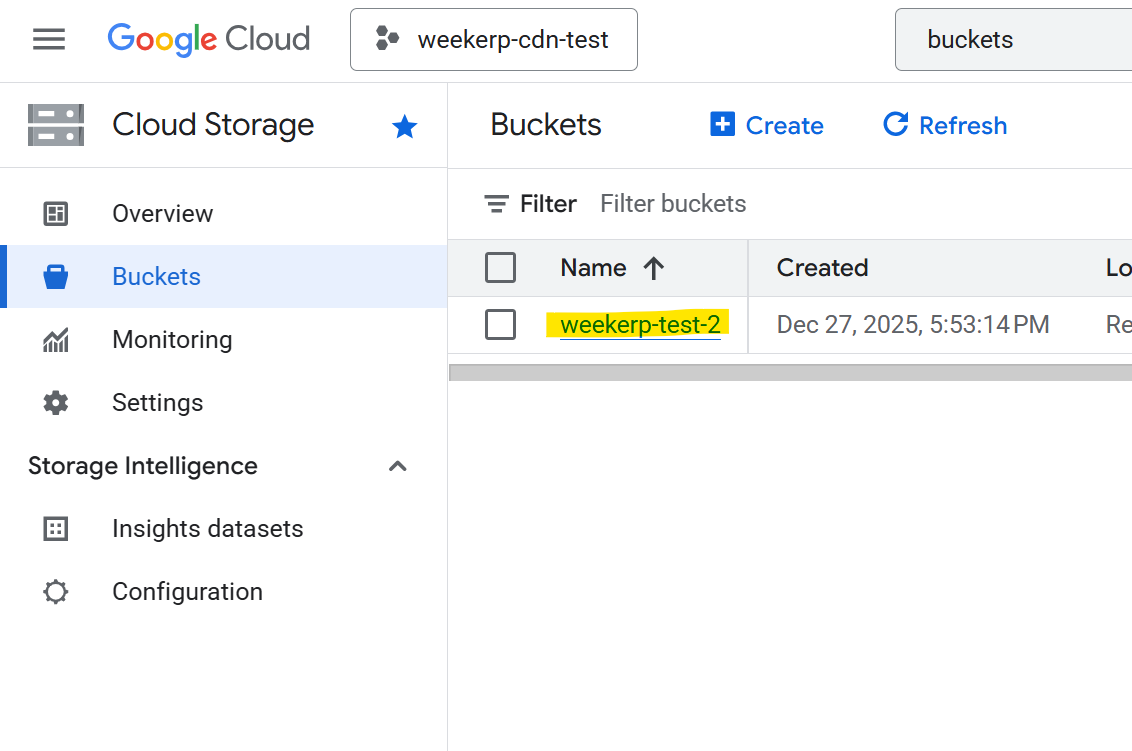Click the Insights datasets icon
1132x751 pixels.
[x=56, y=529]
